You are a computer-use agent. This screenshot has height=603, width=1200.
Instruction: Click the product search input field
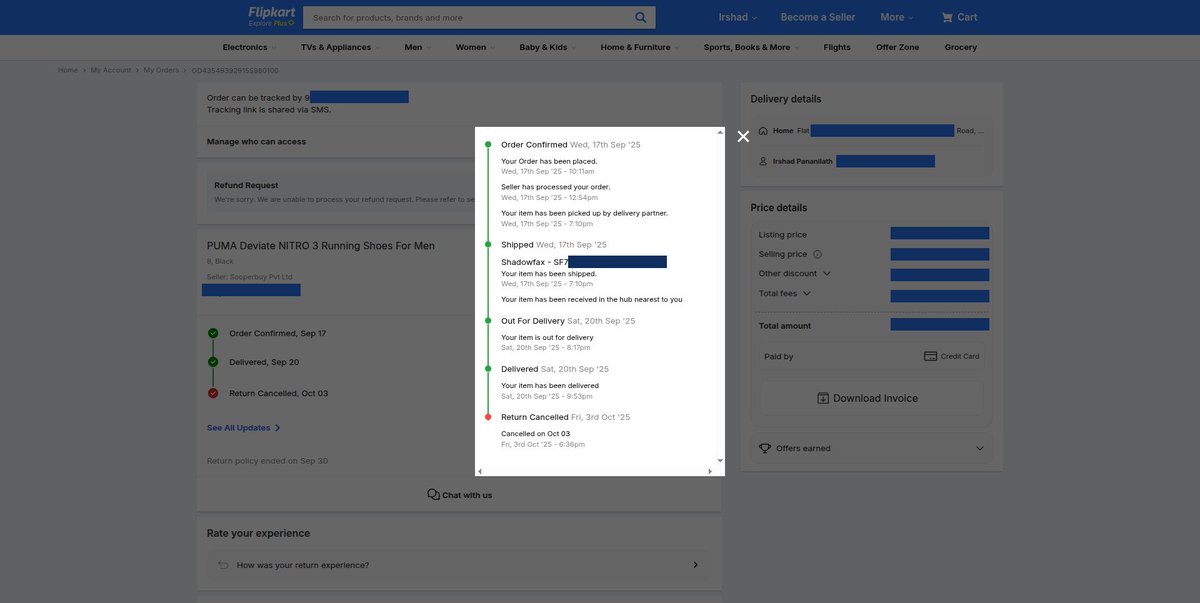467,17
